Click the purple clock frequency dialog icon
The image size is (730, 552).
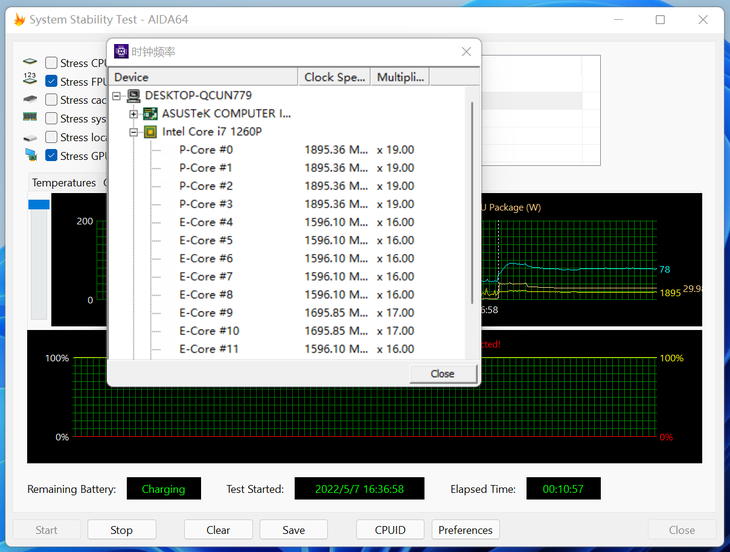121,52
